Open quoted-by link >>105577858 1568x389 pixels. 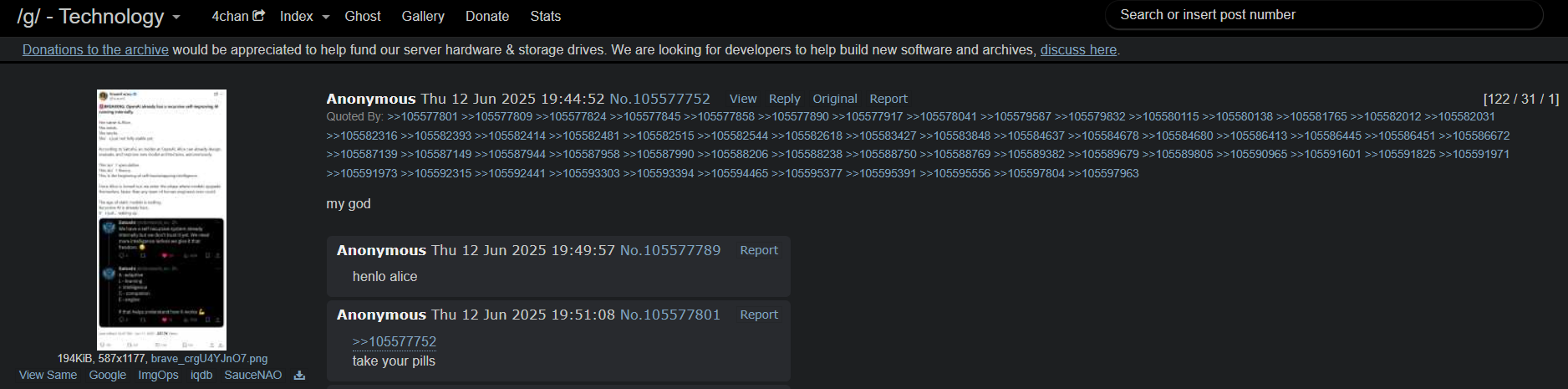coord(719,116)
